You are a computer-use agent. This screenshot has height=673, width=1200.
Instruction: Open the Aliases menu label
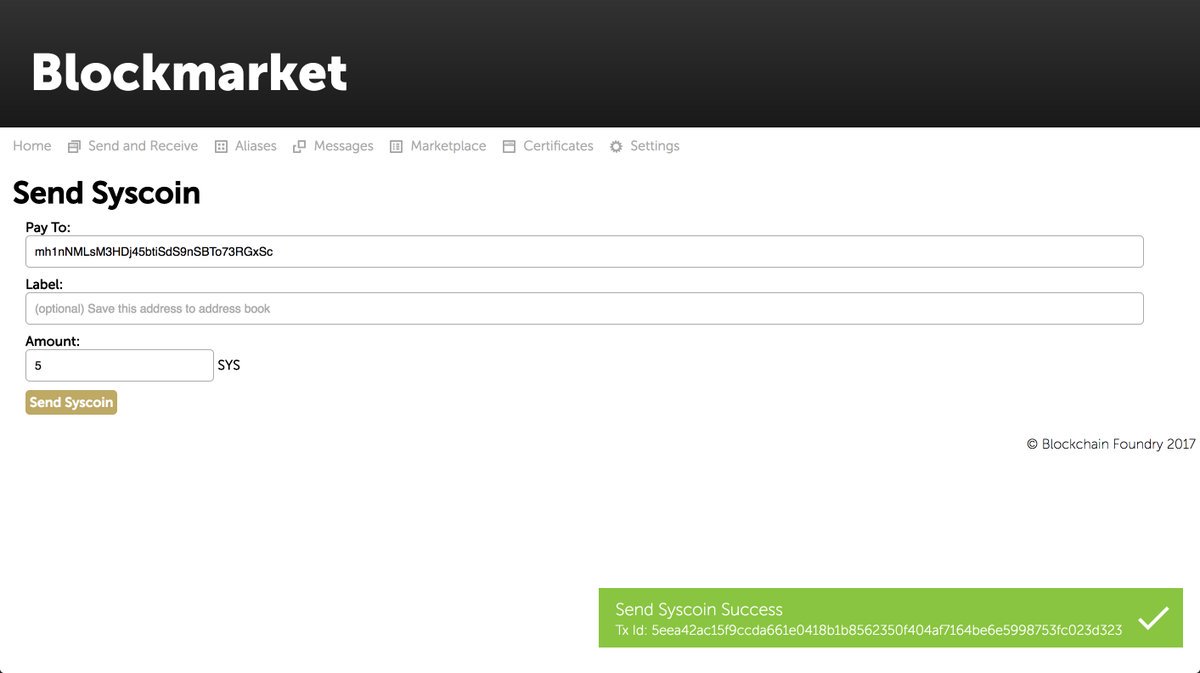click(256, 146)
